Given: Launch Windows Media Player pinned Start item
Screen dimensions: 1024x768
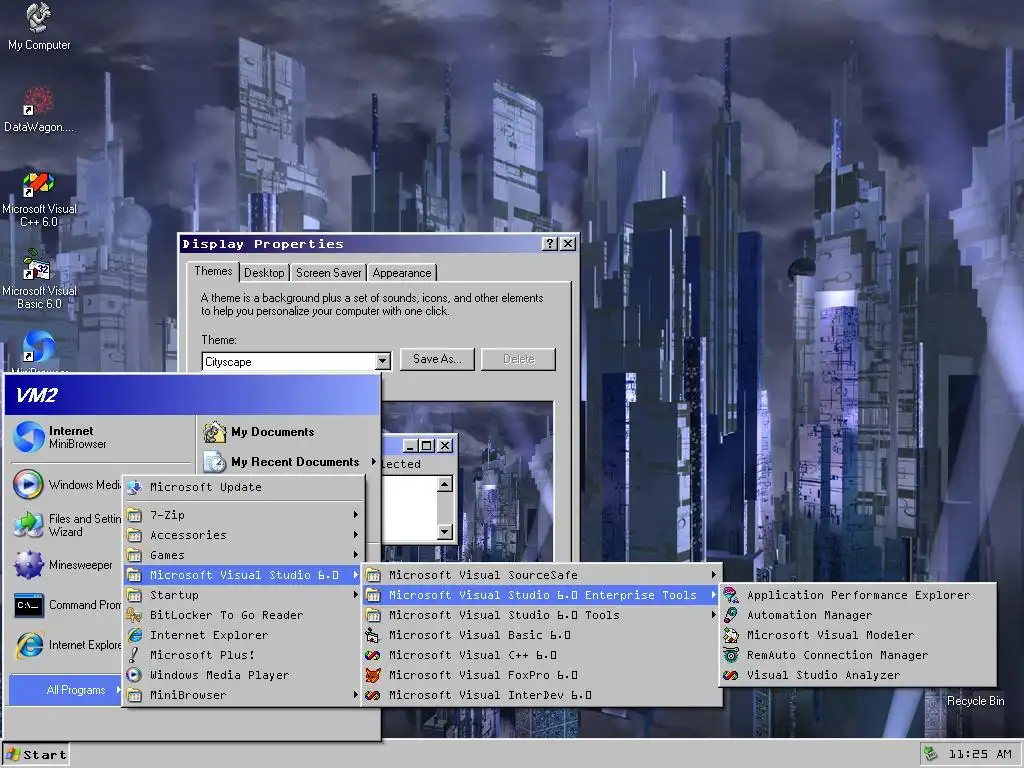Looking at the screenshot, I should (x=67, y=485).
